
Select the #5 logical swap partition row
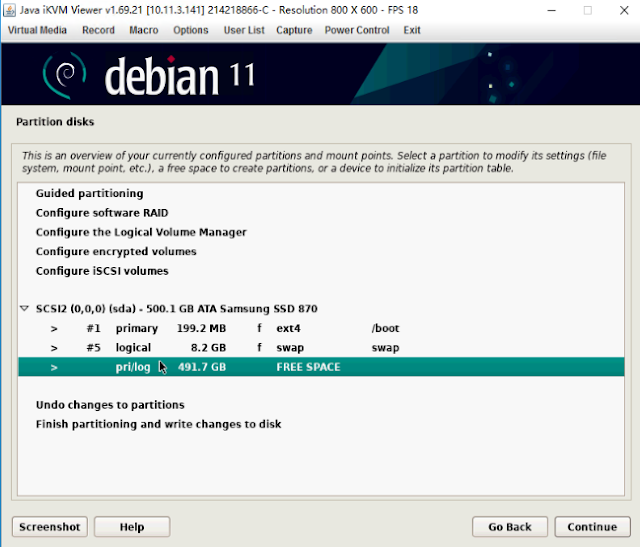pos(321,348)
